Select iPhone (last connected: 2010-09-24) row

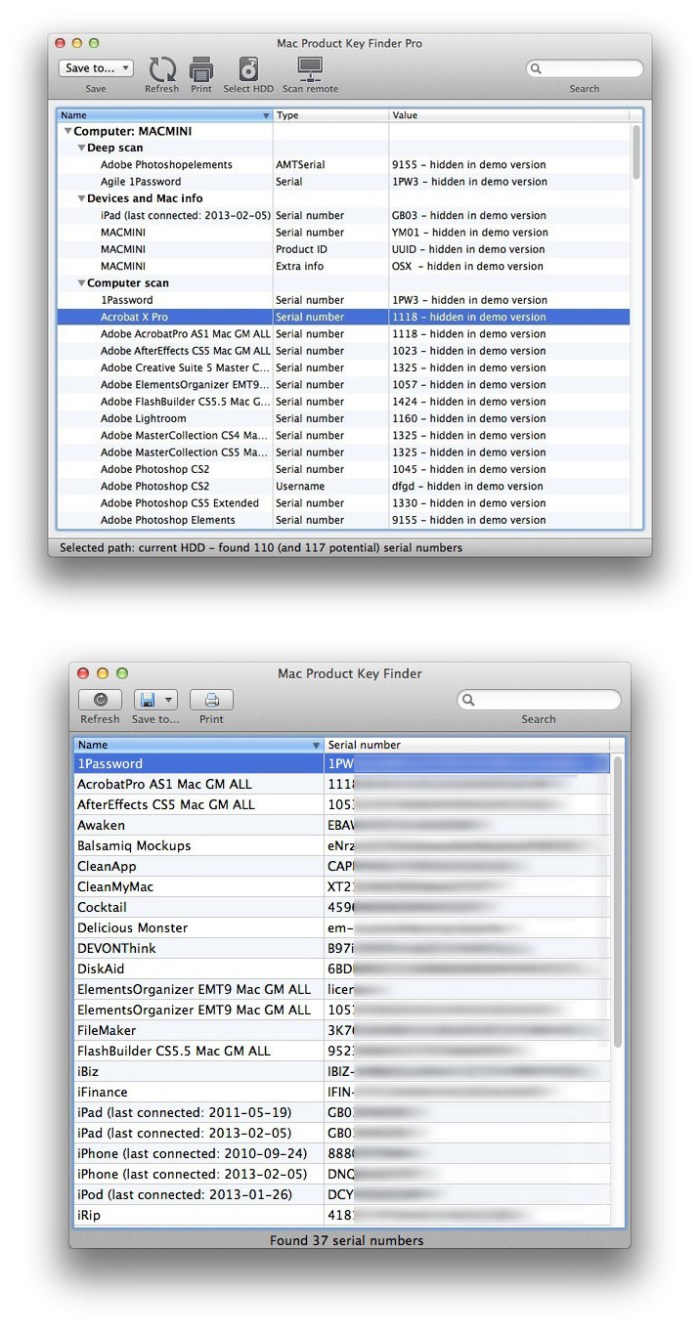point(343,1153)
